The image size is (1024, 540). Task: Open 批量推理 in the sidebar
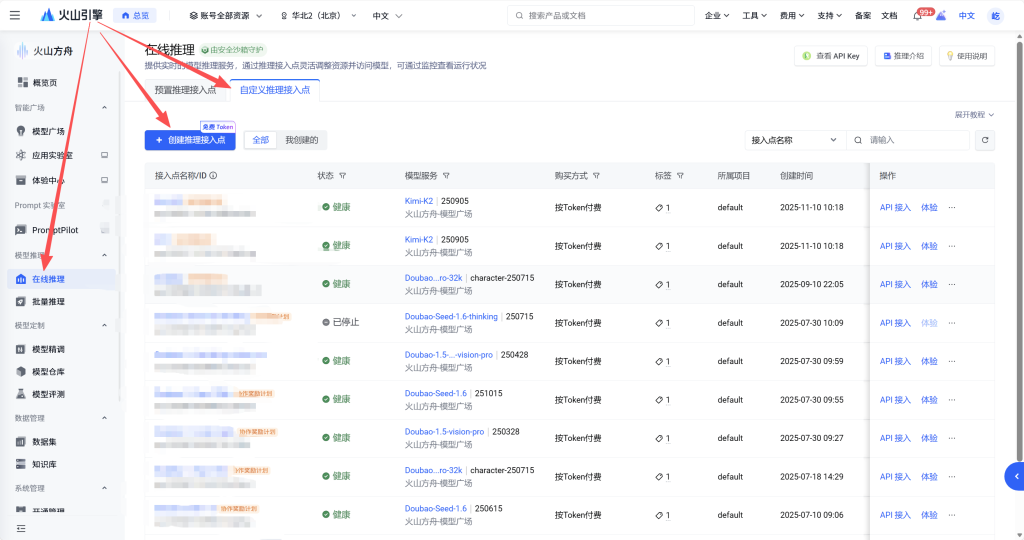click(x=48, y=301)
